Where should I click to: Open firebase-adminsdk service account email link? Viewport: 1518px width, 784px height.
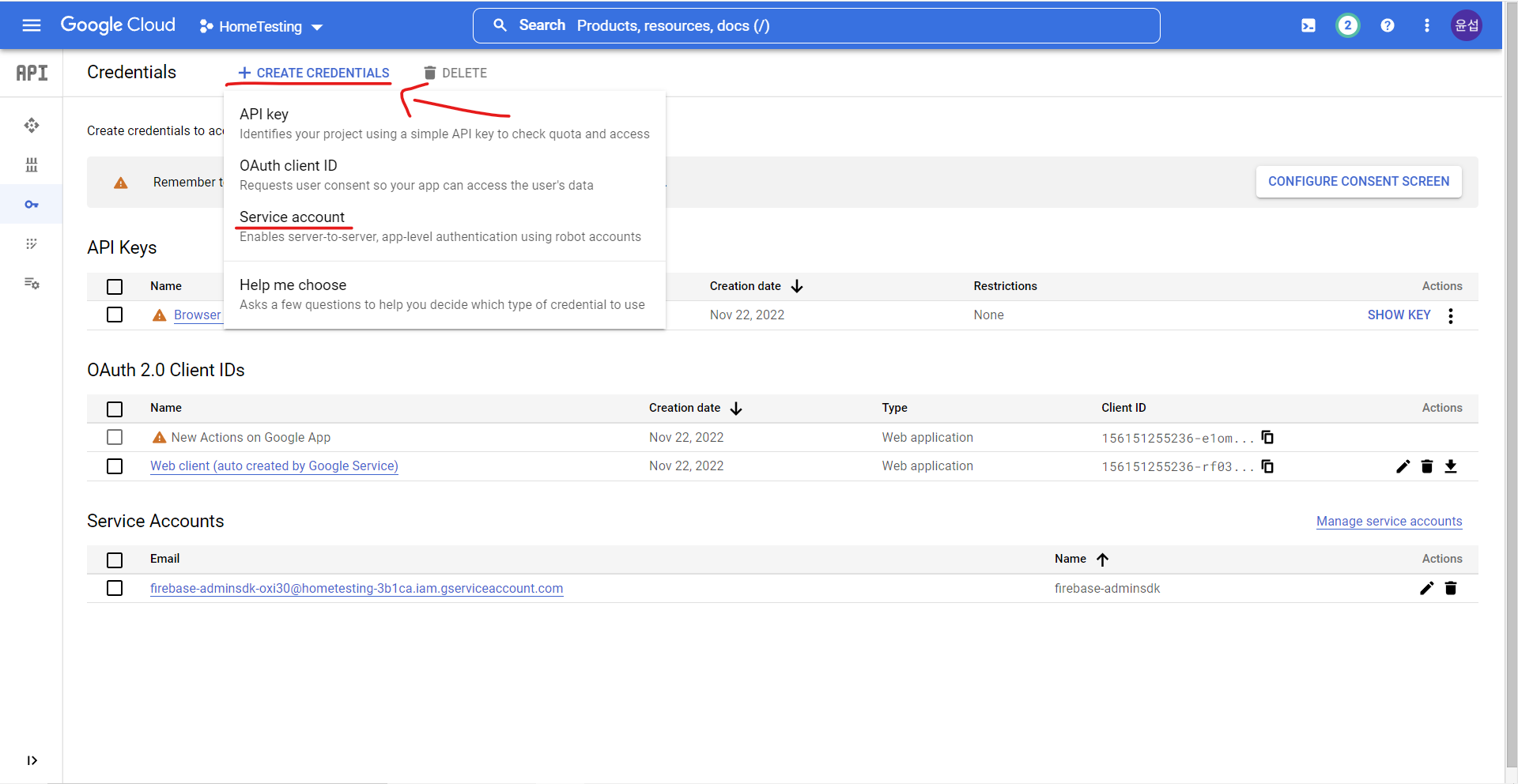coord(357,588)
